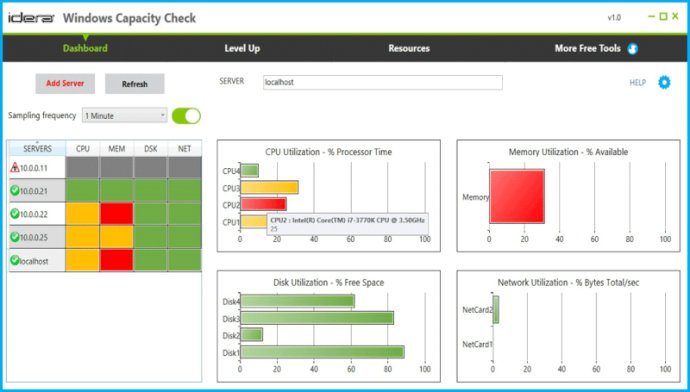Click the NET column header
Screen dimensions: 690x392
(x=185, y=148)
